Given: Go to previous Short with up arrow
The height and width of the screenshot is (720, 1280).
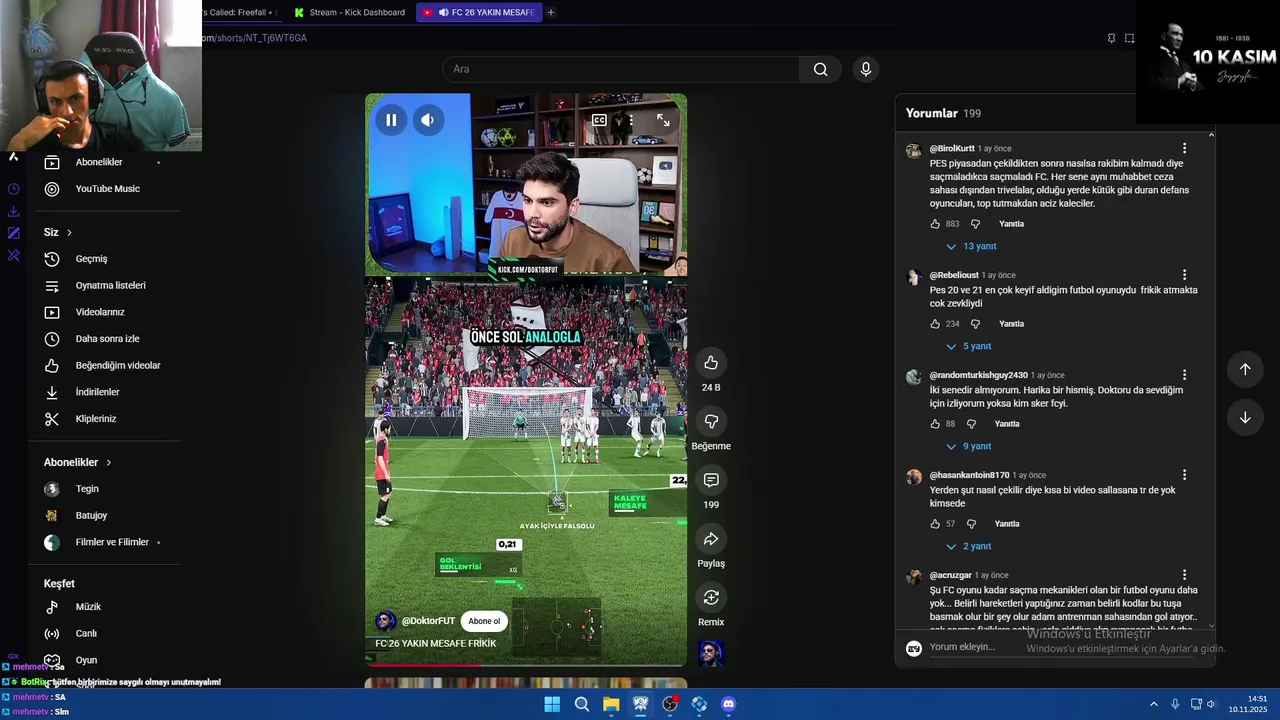Looking at the screenshot, I should [1245, 369].
